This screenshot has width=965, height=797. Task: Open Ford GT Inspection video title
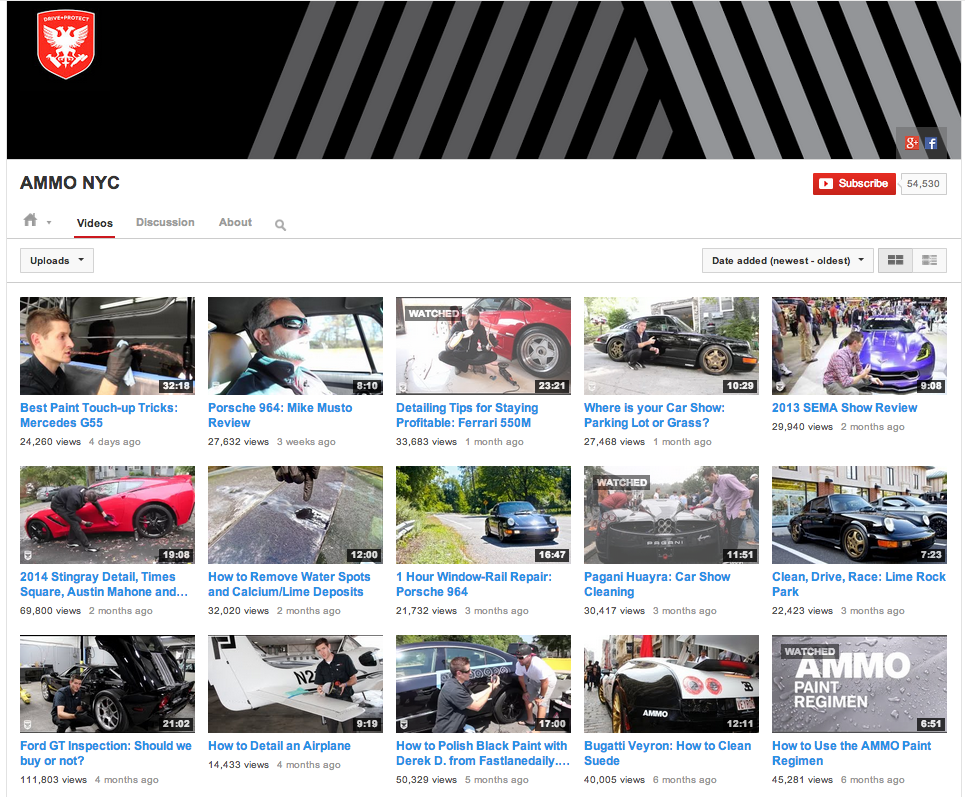click(x=106, y=753)
